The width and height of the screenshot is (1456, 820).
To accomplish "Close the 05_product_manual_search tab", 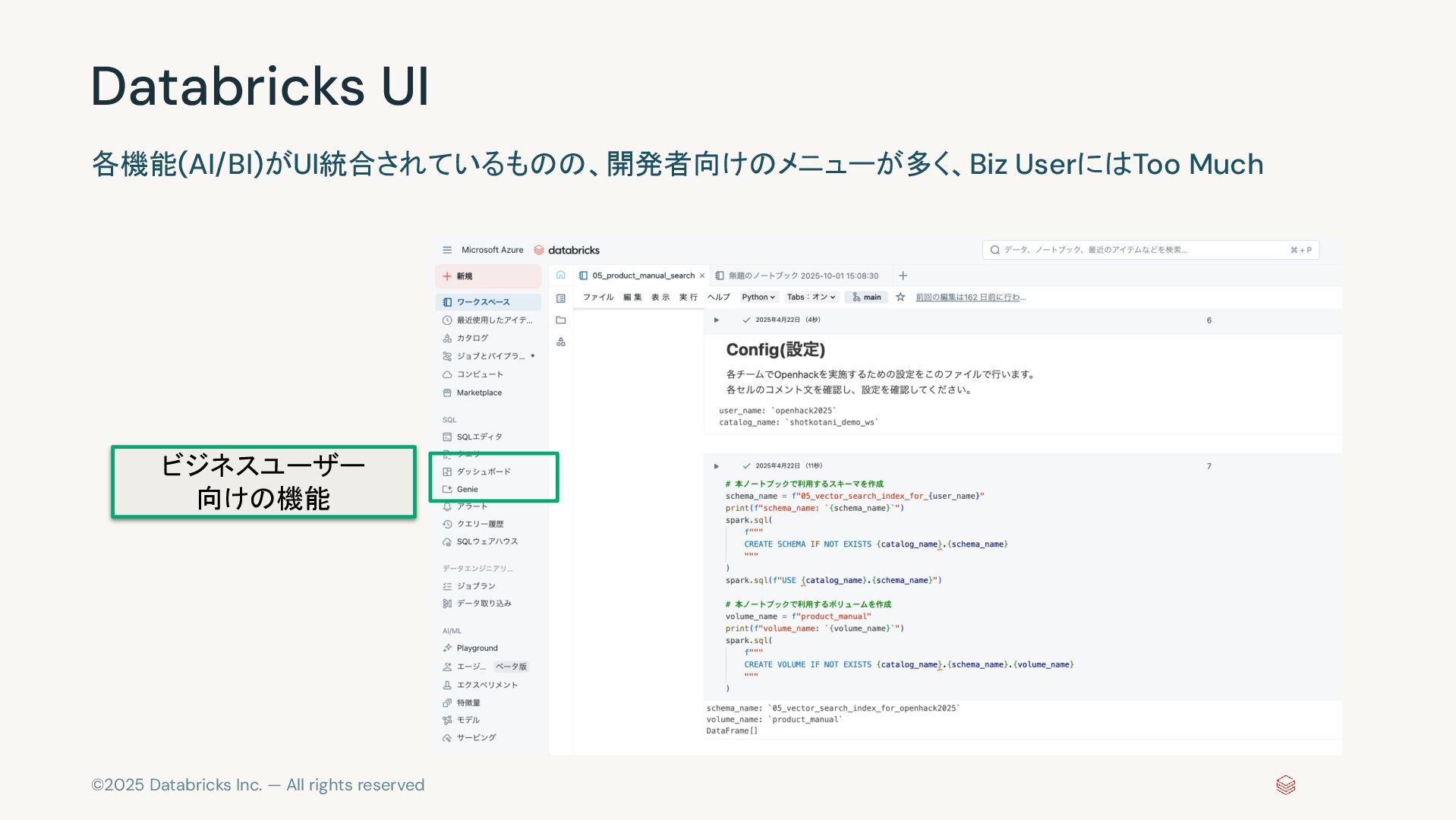I will [x=702, y=276].
